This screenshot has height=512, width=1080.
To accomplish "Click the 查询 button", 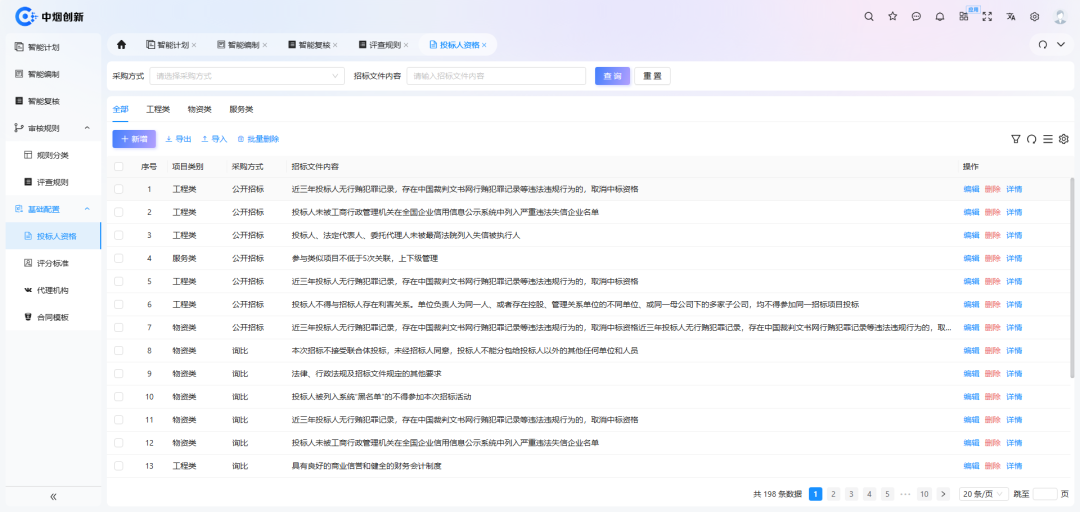I will click(612, 76).
